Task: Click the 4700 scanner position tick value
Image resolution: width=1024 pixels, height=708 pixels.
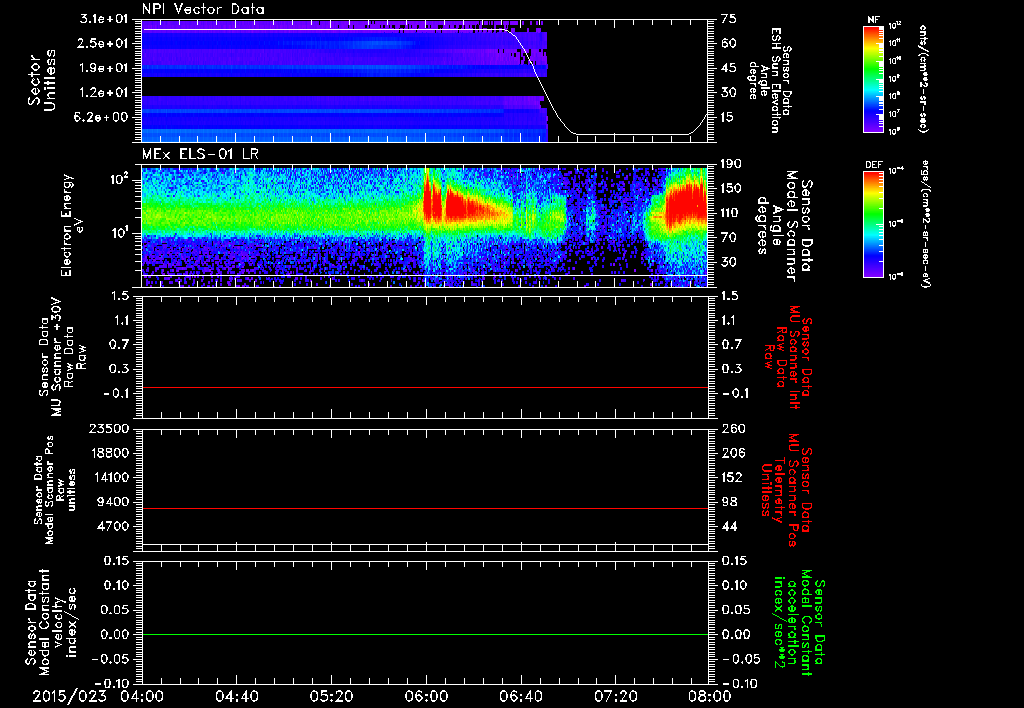Action: (x=113, y=526)
